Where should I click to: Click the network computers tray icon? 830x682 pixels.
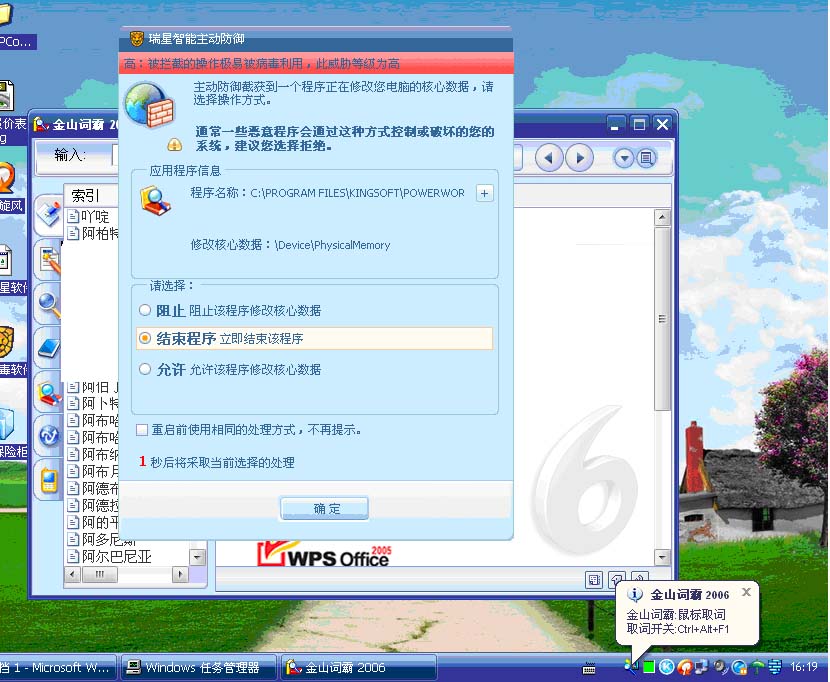click(702, 667)
